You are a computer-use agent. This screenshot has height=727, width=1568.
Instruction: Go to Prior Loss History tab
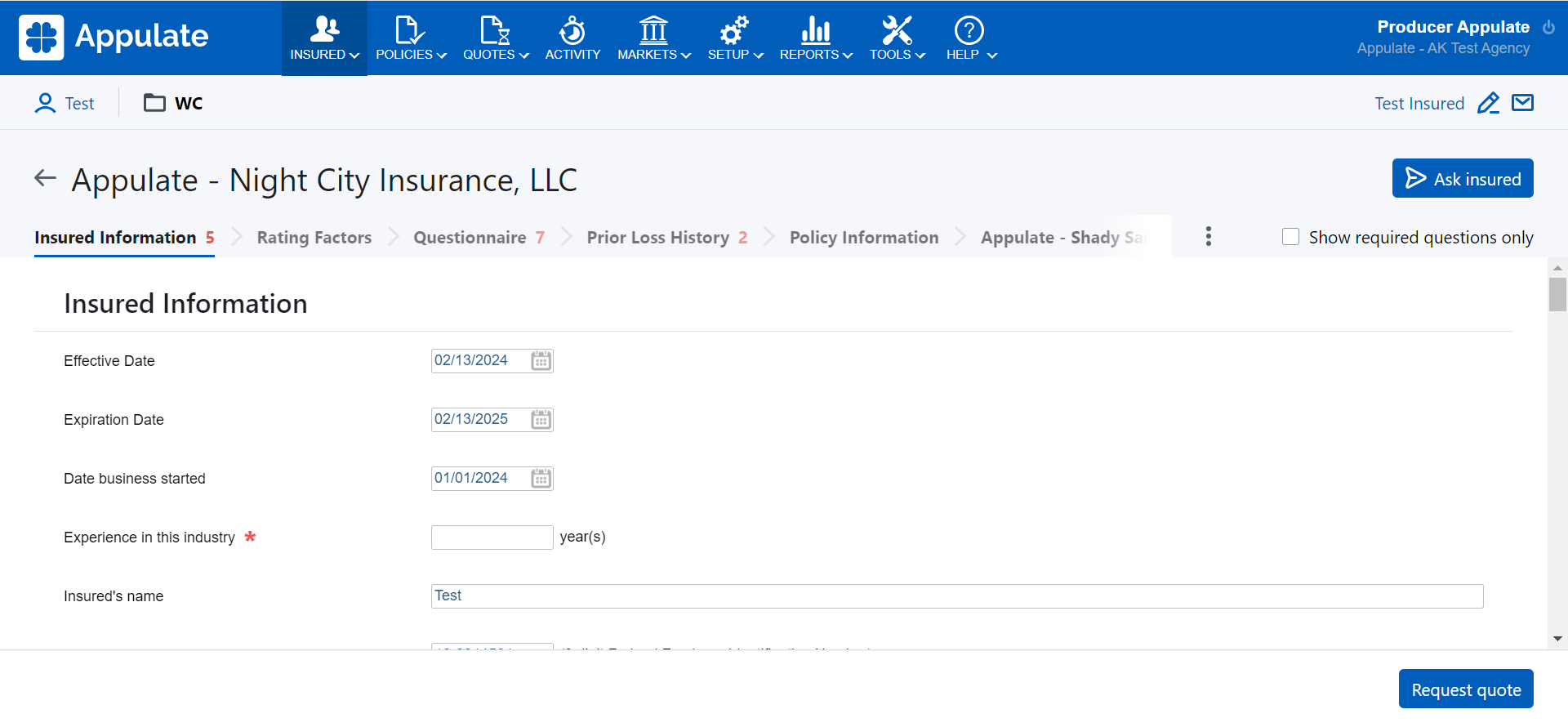click(x=657, y=238)
